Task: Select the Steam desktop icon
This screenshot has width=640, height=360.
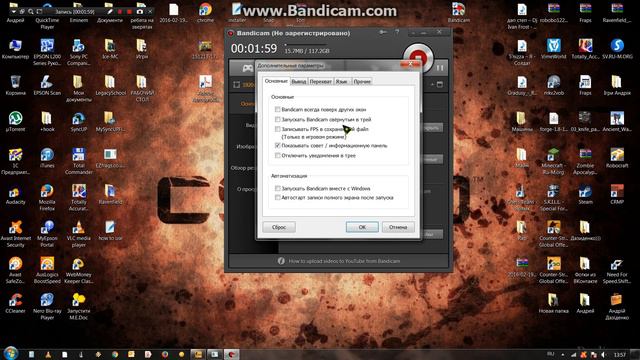Action: [x=585, y=195]
